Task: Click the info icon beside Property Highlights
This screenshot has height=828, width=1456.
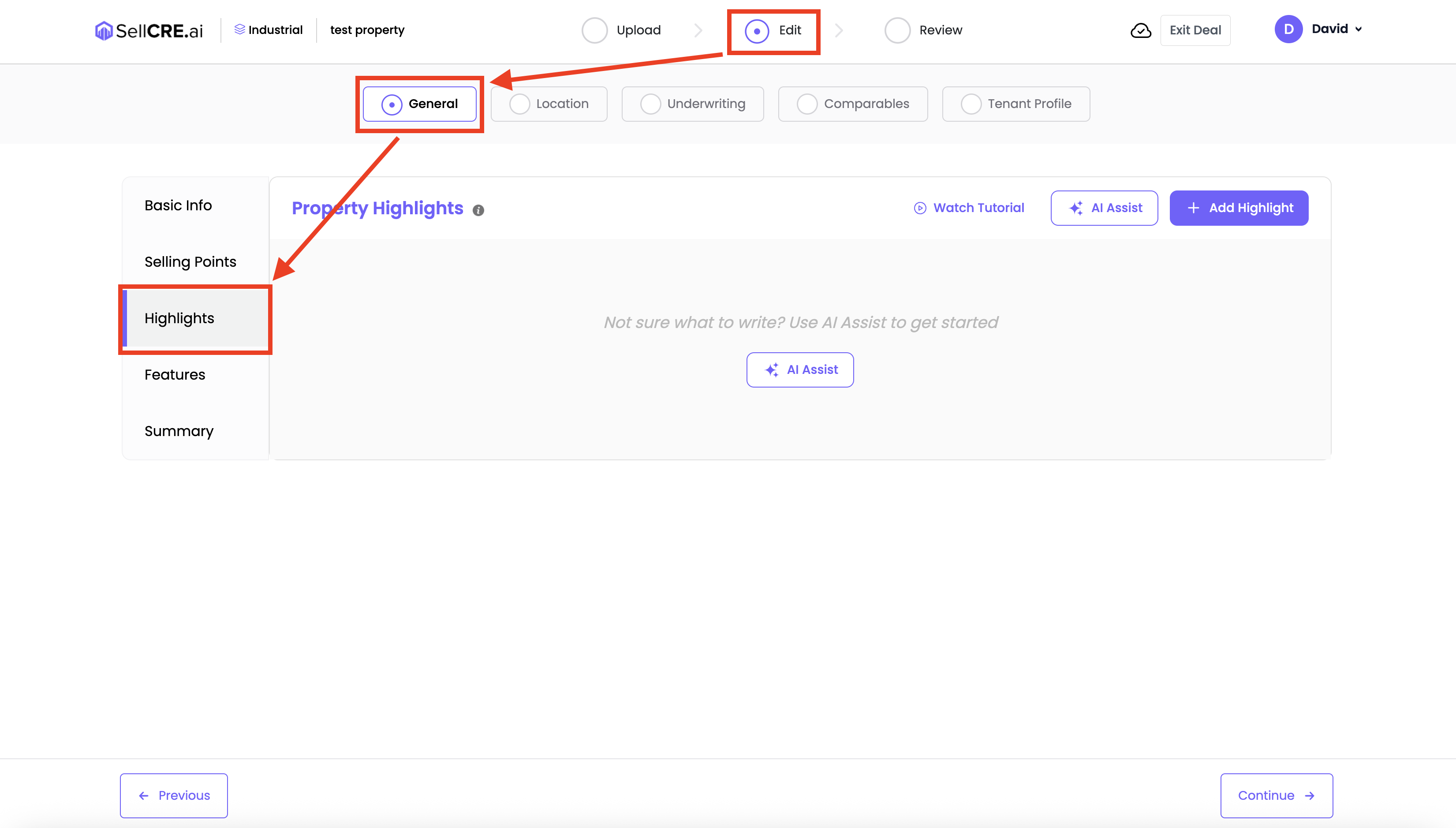Action: click(478, 210)
